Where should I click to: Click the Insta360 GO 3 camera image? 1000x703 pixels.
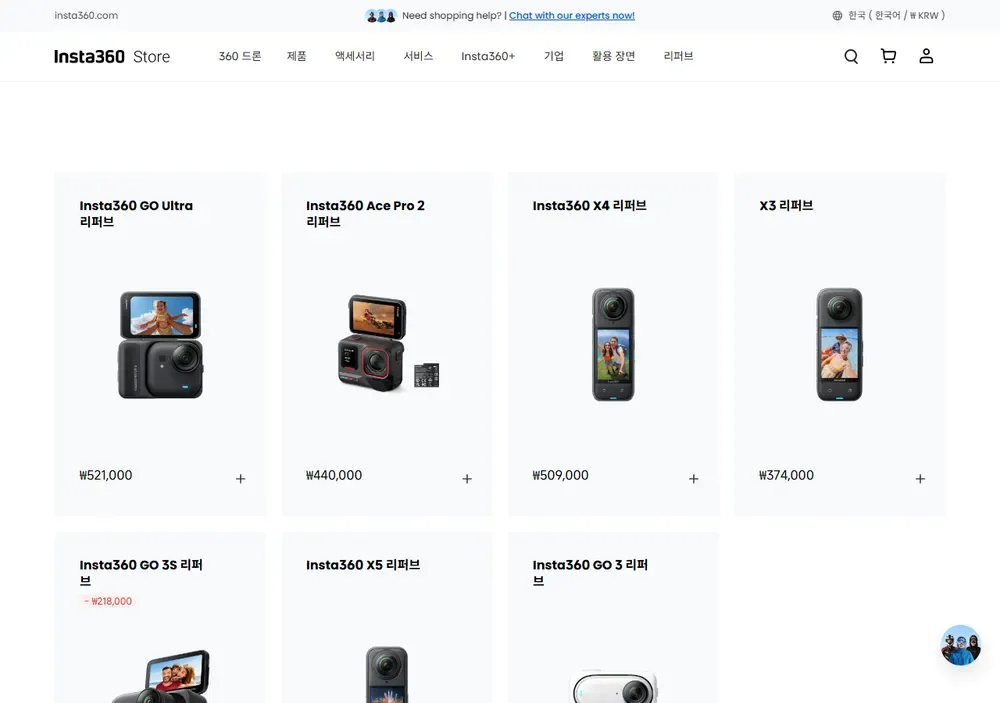(x=614, y=686)
